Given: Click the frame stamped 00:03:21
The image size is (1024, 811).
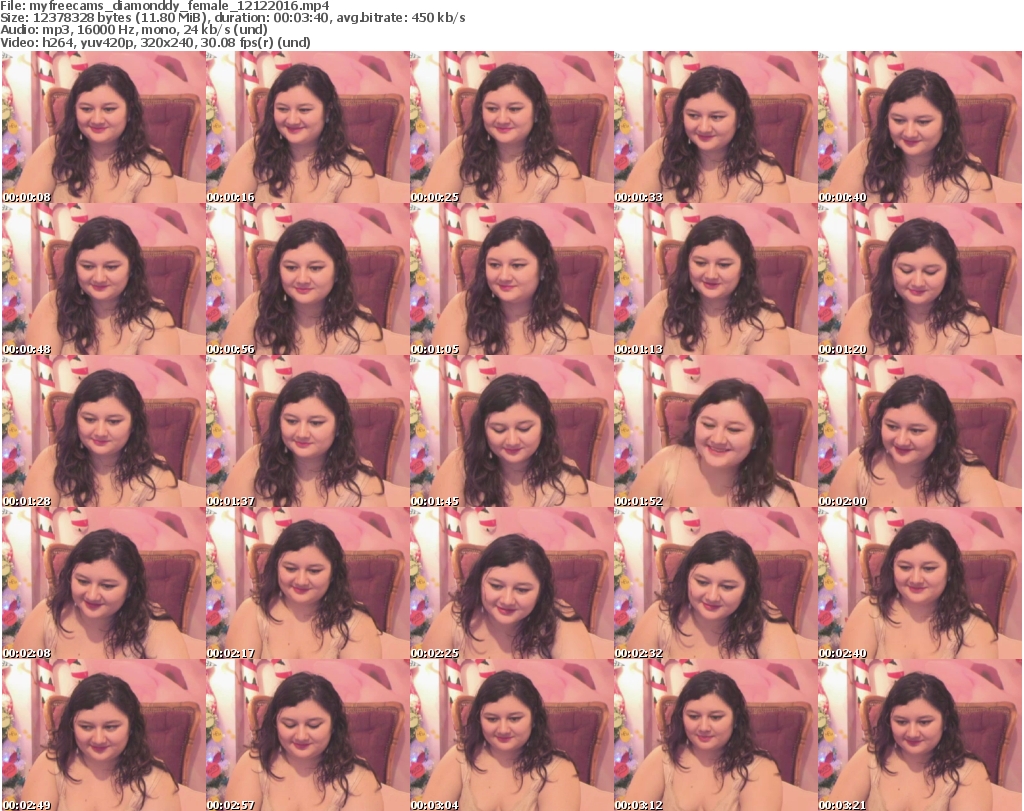Looking at the screenshot, I should point(920,735).
